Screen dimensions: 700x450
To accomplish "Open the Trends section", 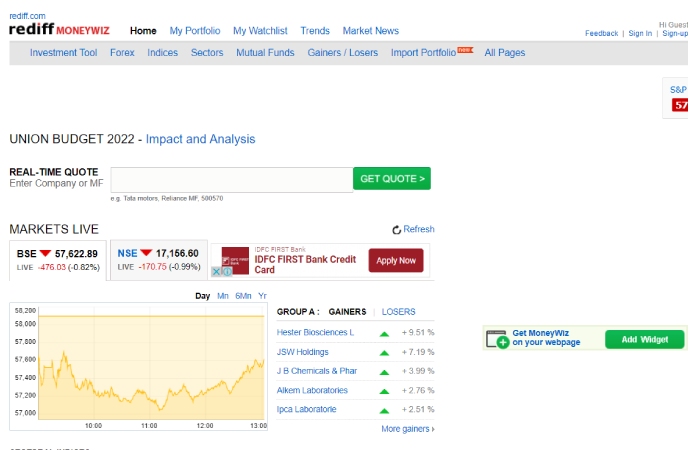I will pos(315,31).
